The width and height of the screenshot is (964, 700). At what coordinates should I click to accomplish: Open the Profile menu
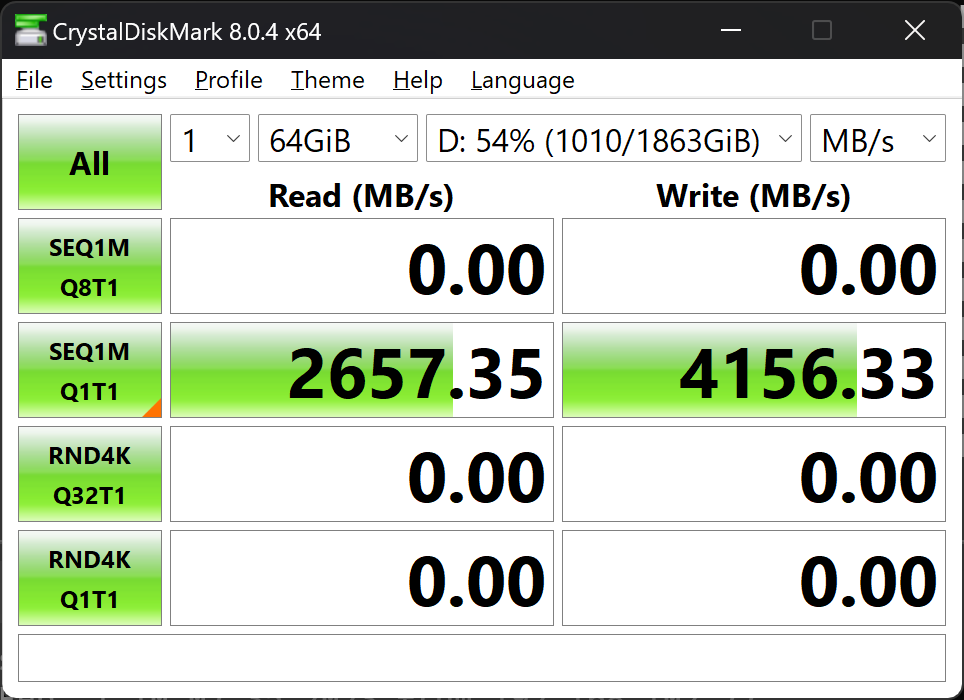coord(229,81)
